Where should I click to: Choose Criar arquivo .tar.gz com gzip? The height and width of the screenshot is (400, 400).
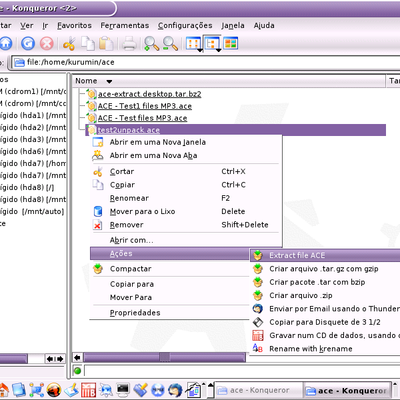tap(325, 269)
